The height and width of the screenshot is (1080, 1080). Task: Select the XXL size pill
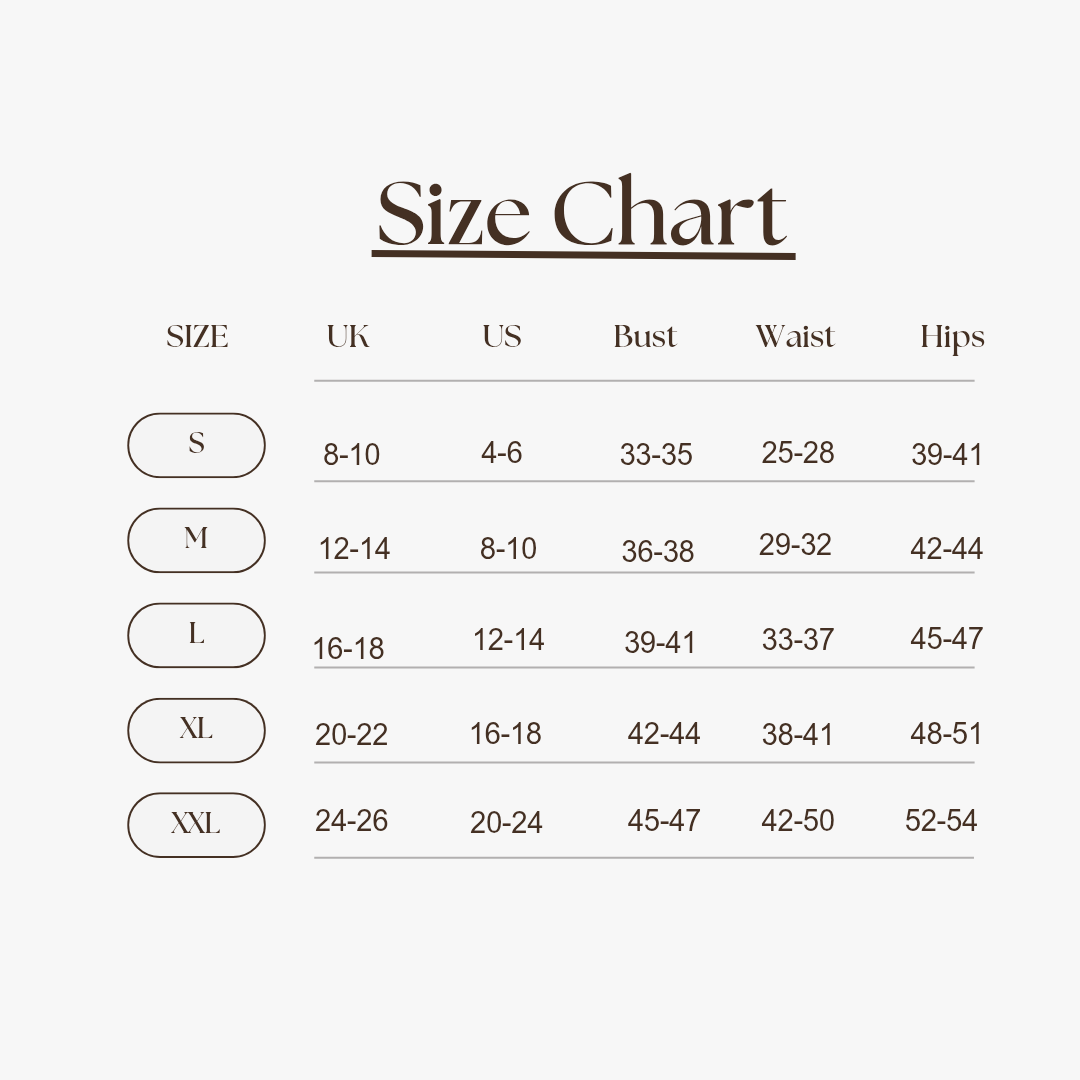tap(196, 824)
